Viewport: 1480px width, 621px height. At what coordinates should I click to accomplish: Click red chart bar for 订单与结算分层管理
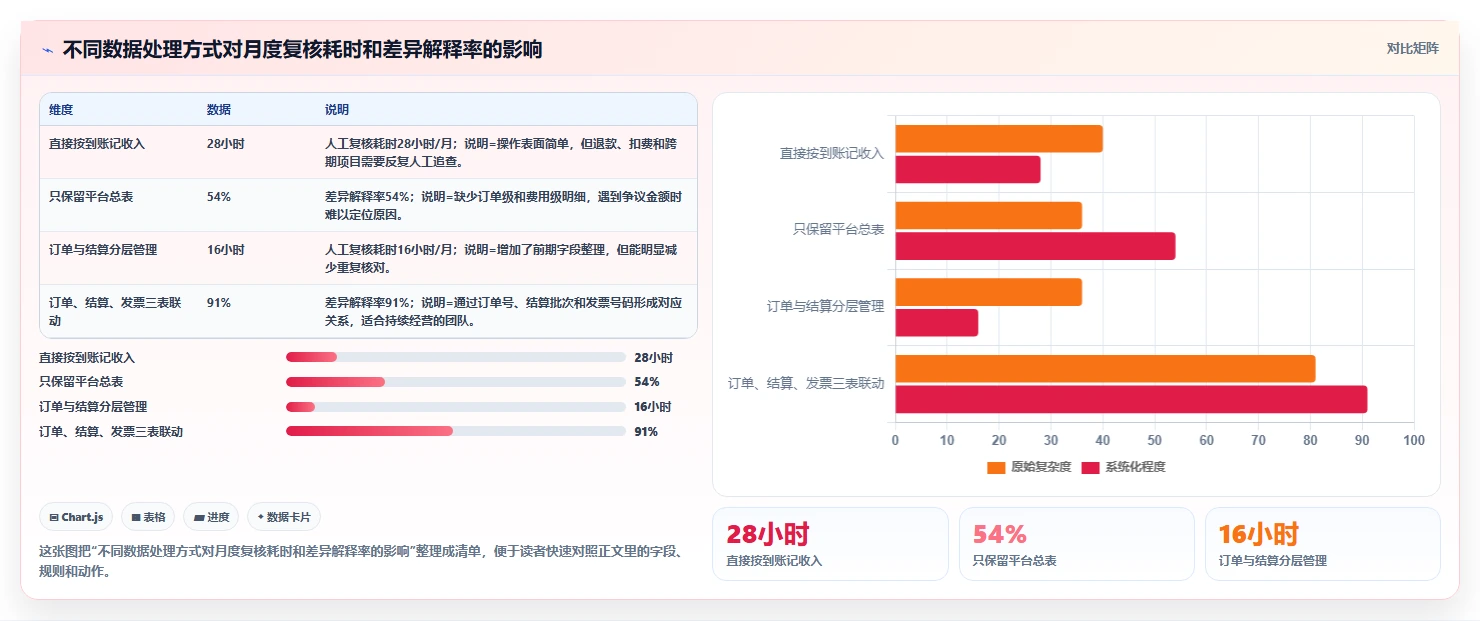pos(937,323)
